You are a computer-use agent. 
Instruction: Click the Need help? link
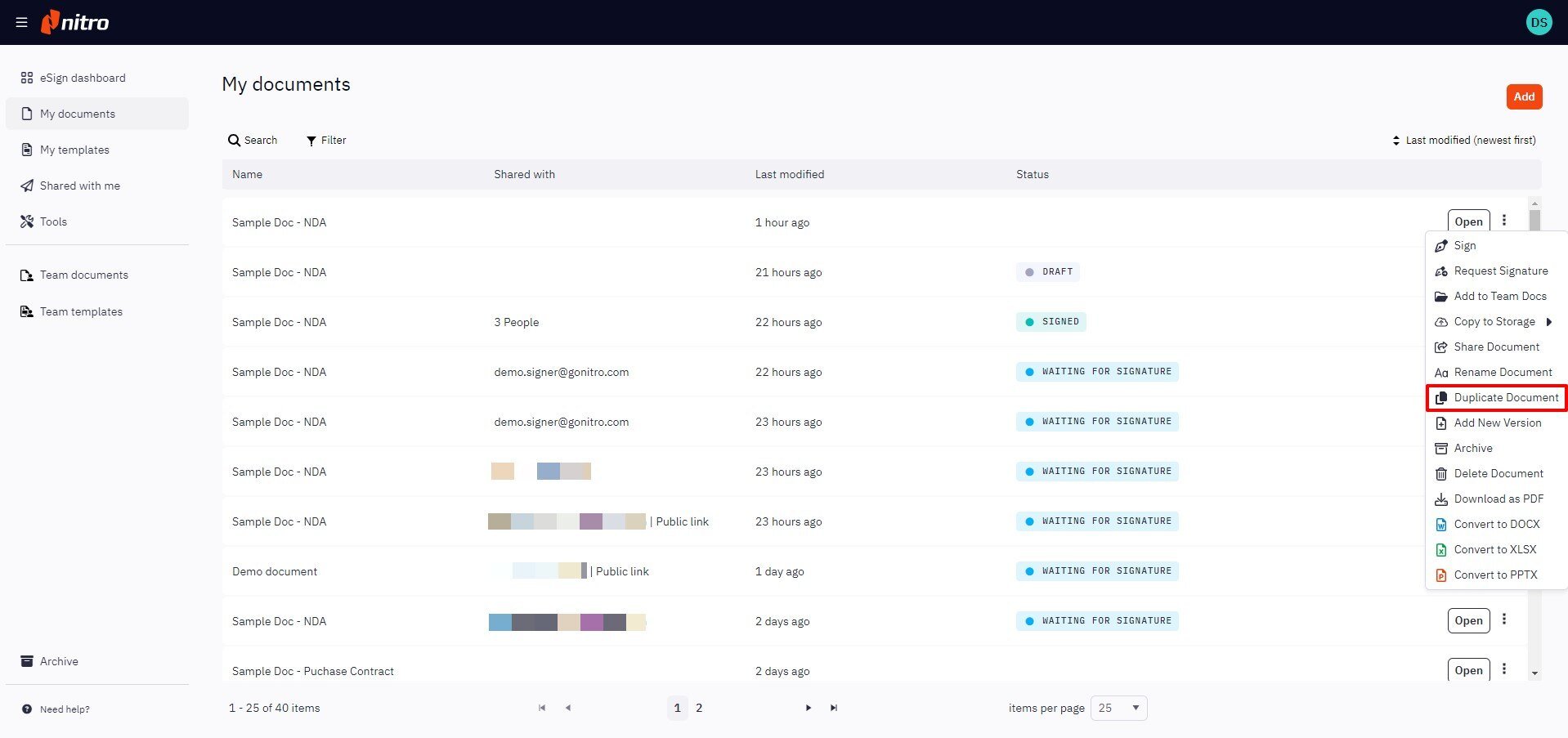point(64,709)
